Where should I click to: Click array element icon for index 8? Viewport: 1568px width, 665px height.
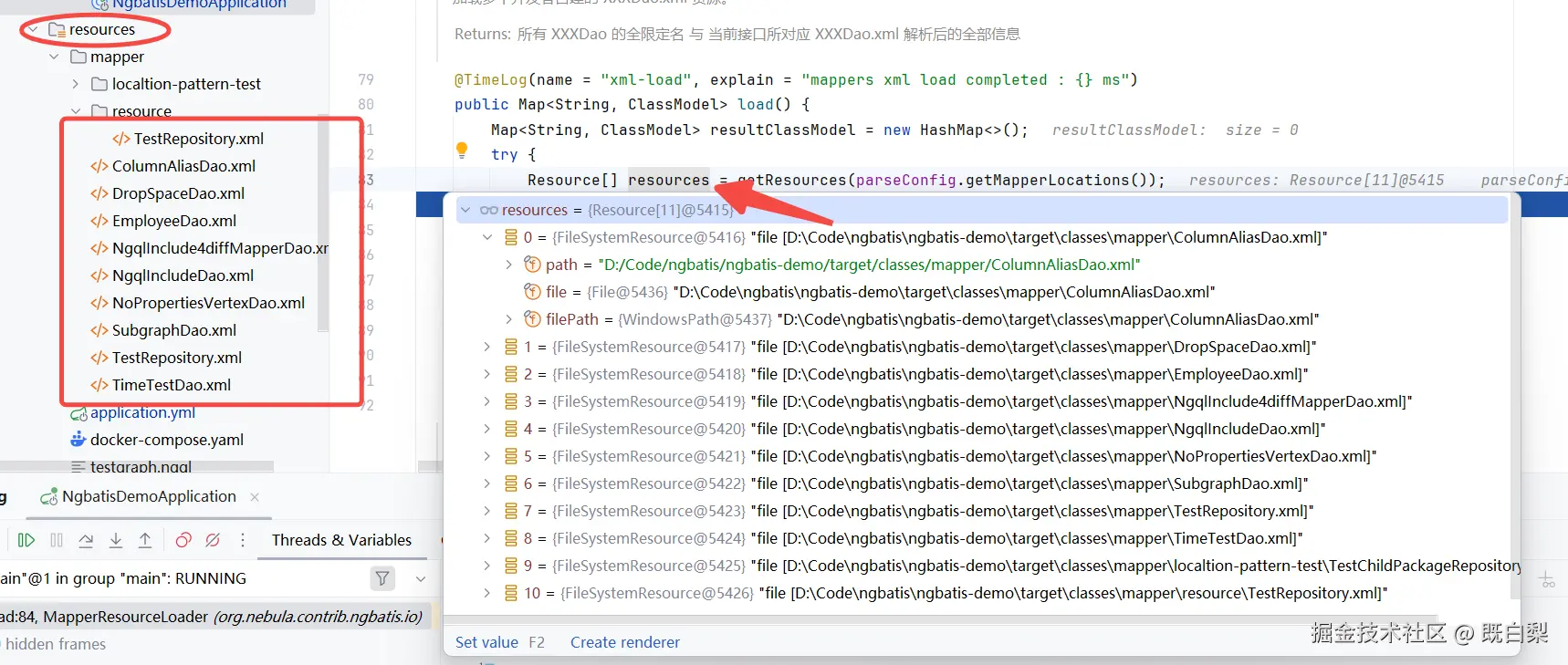pos(511,538)
